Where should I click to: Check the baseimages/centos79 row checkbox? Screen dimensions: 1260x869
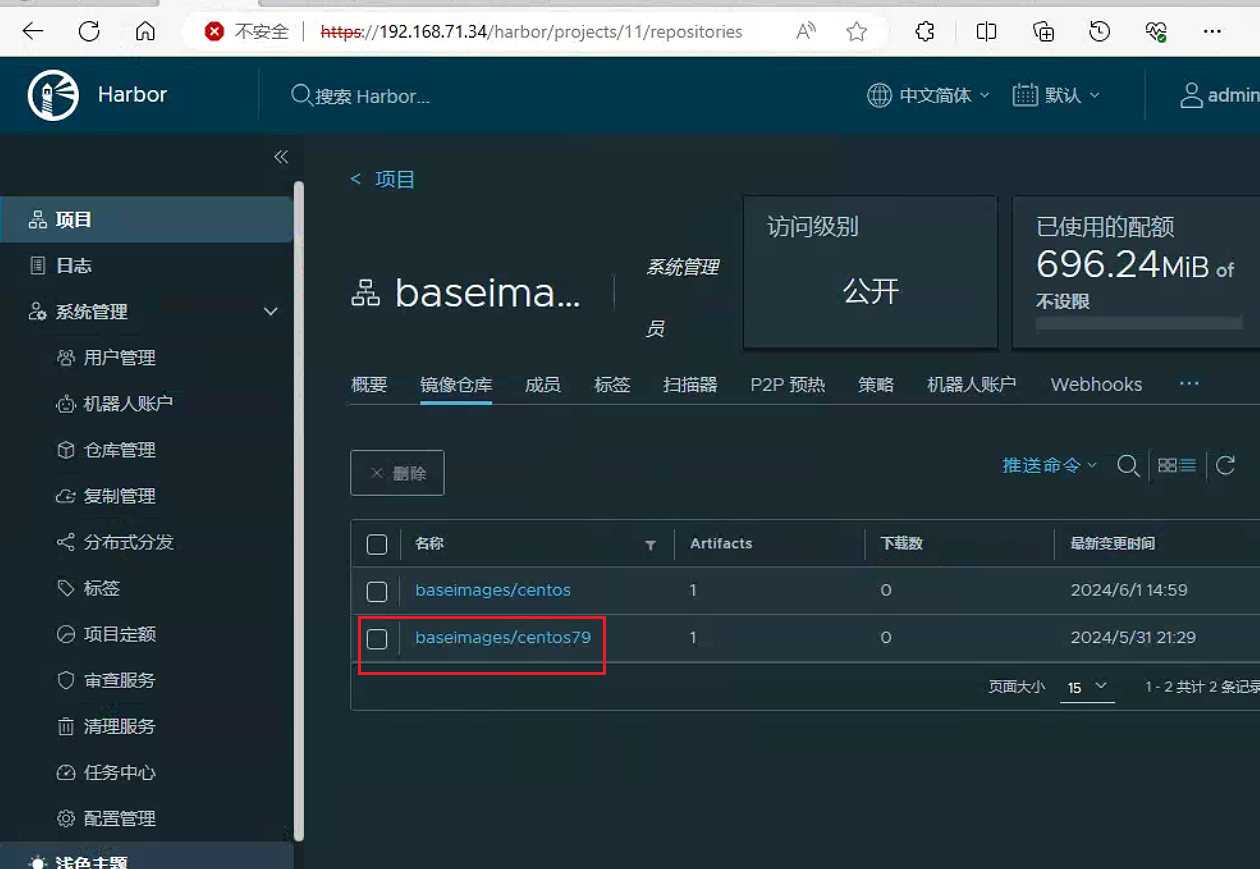(x=377, y=638)
